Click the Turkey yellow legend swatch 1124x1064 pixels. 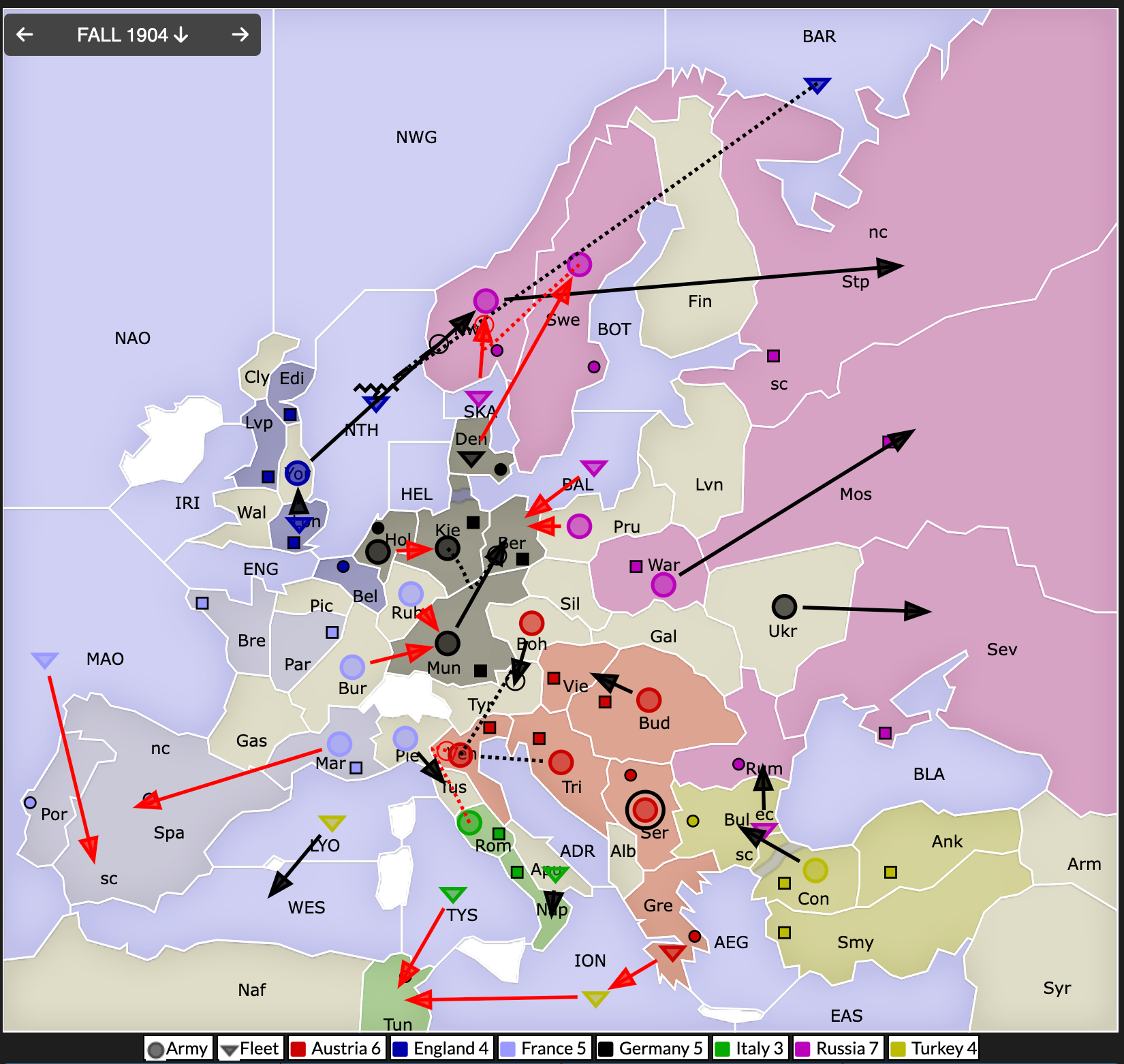click(899, 1048)
